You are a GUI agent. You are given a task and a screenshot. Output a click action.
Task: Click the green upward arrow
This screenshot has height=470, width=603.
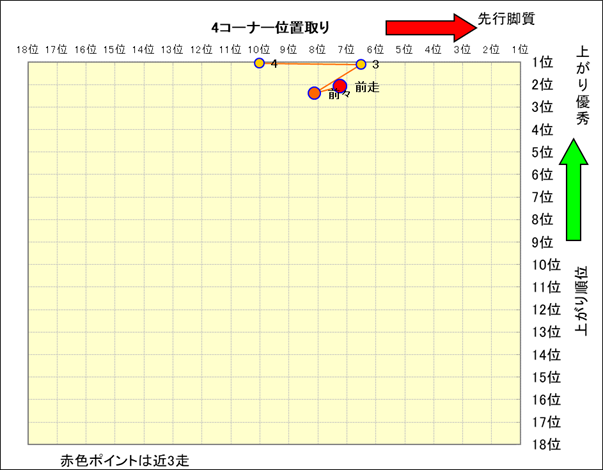(574, 190)
